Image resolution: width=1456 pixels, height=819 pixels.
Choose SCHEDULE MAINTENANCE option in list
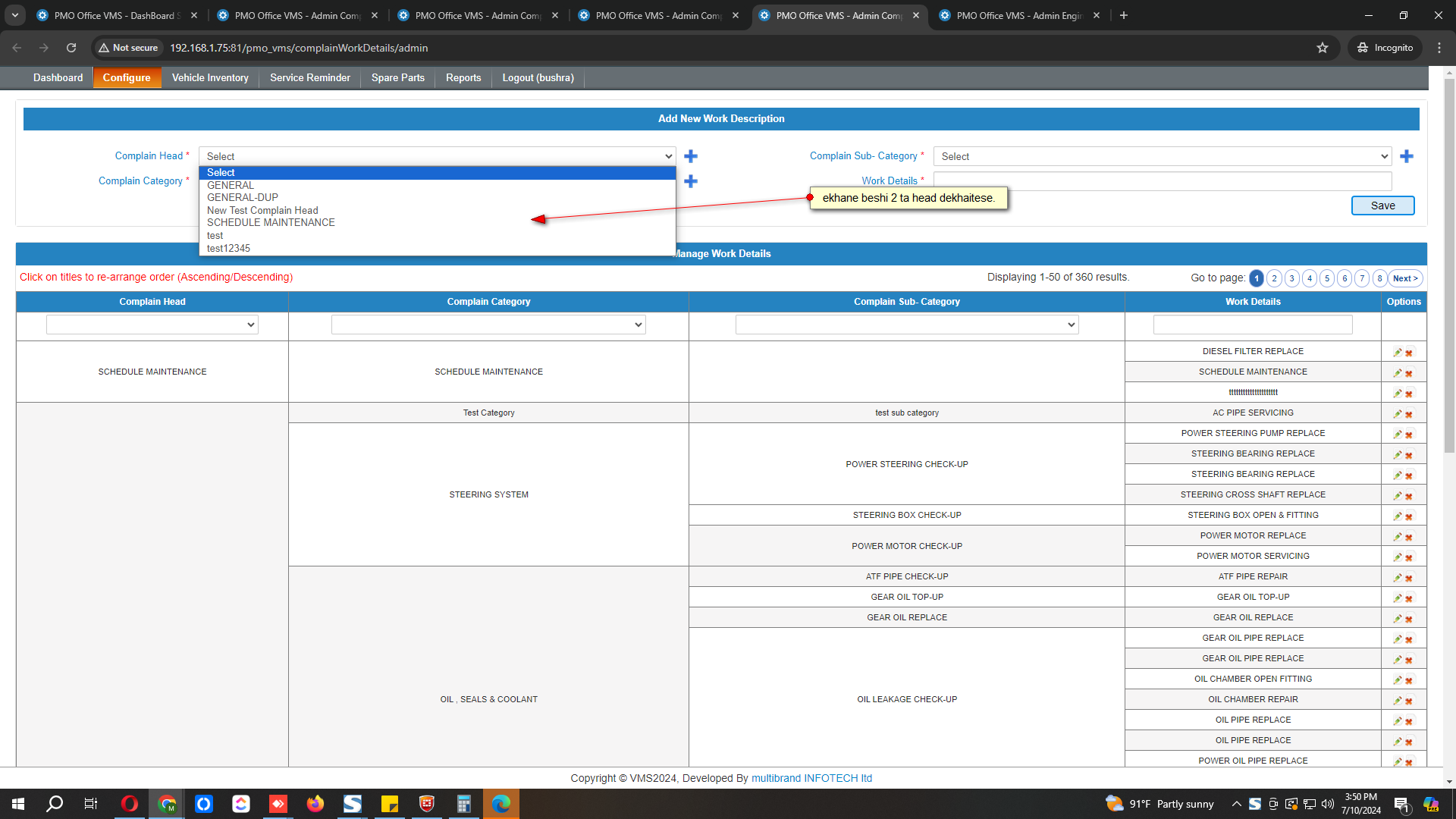[x=271, y=223]
